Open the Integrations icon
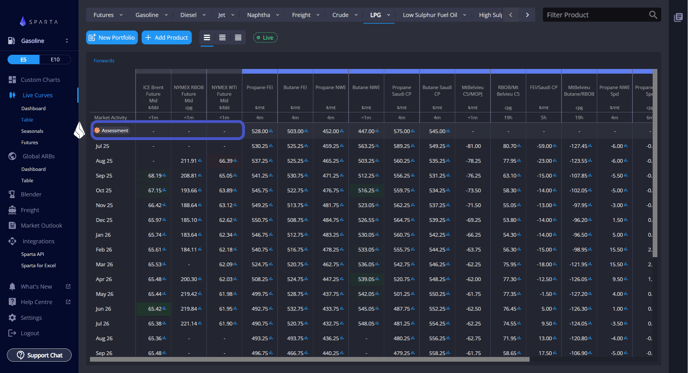The image size is (688, 373). click(x=12, y=241)
